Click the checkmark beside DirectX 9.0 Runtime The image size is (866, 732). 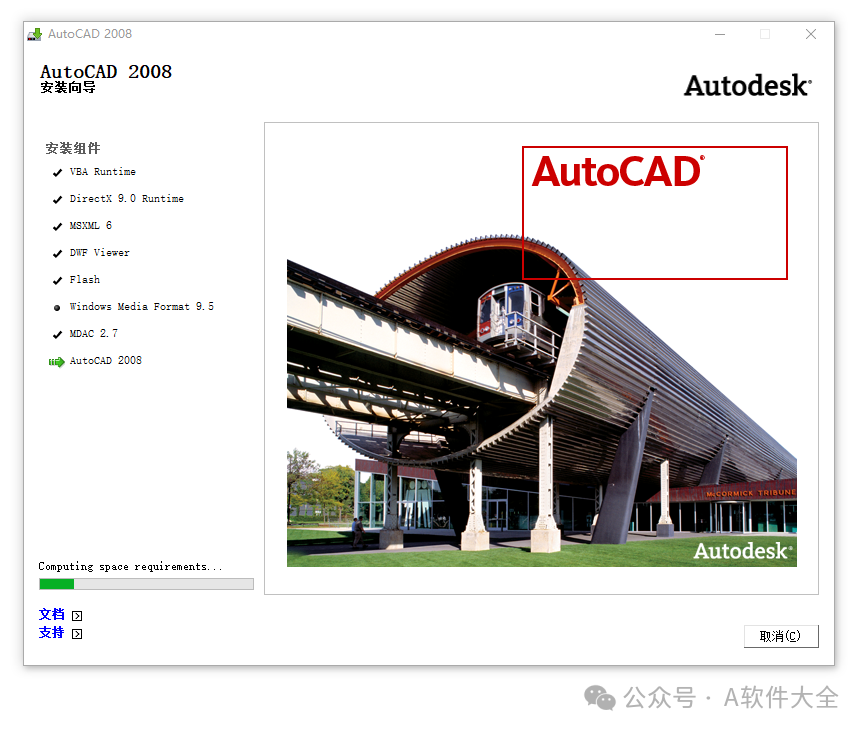click(57, 199)
